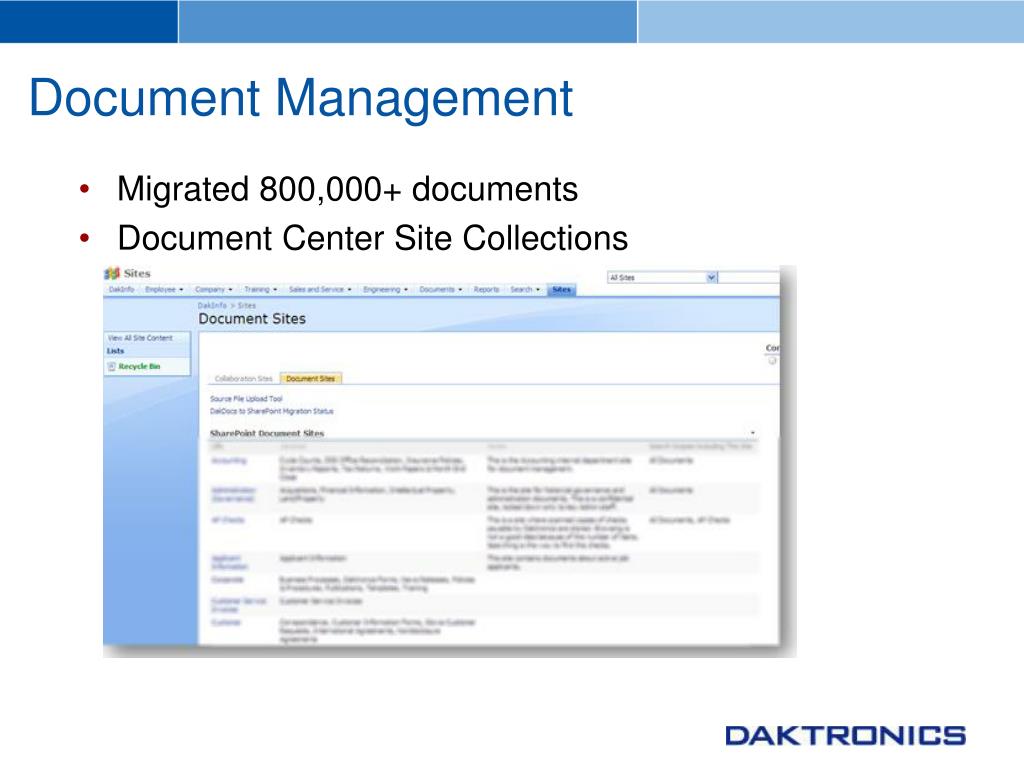This screenshot has height=768, width=1024.
Task: Click the SharePoint Document Sites heading
Action: 266,433
